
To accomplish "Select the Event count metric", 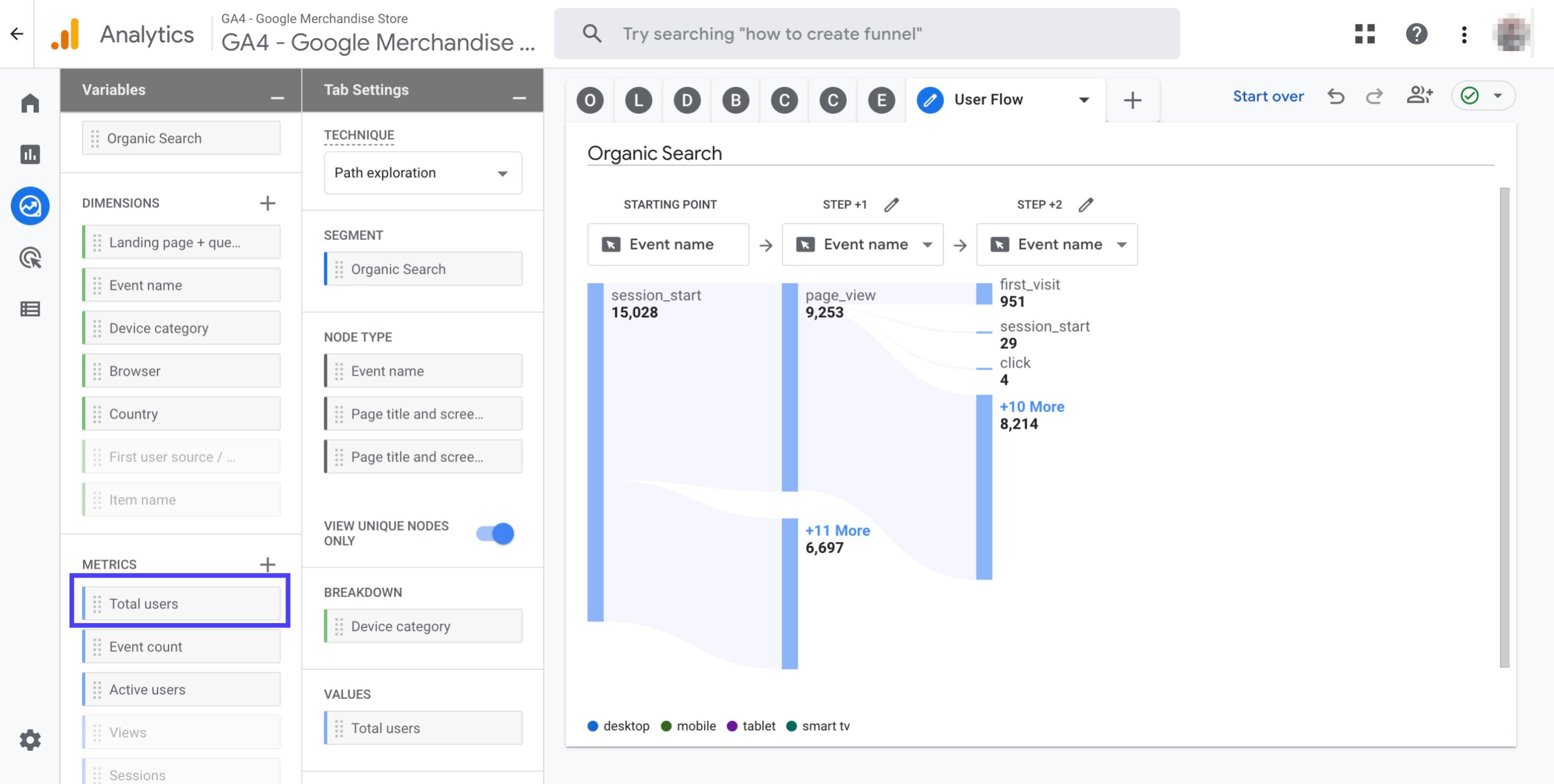I will pyautogui.click(x=181, y=646).
